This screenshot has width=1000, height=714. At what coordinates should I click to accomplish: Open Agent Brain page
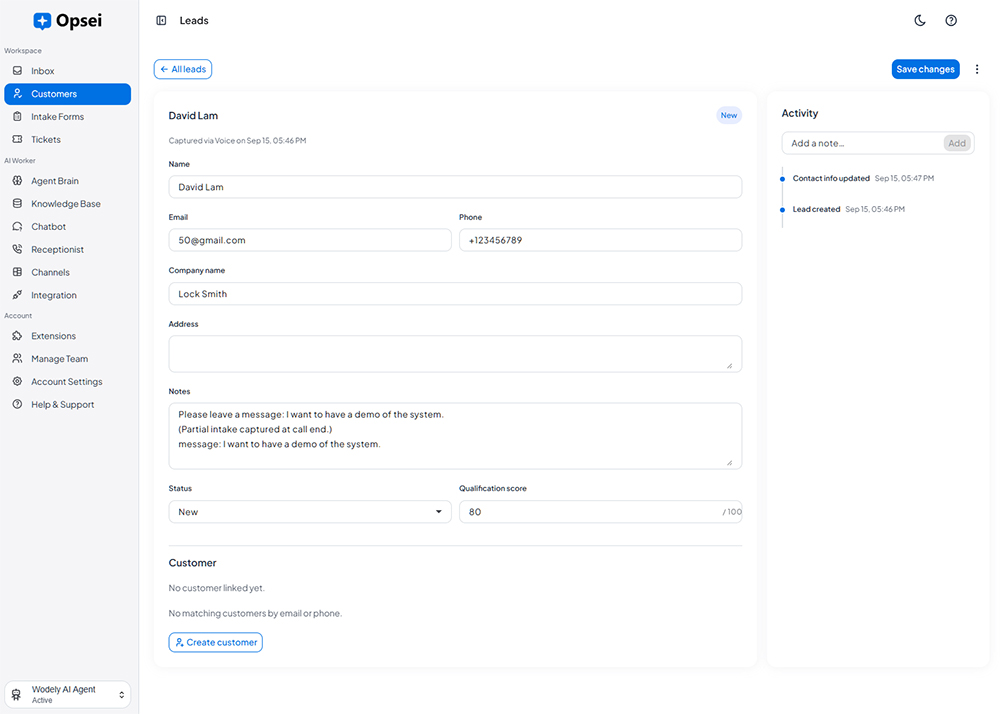coord(68,180)
